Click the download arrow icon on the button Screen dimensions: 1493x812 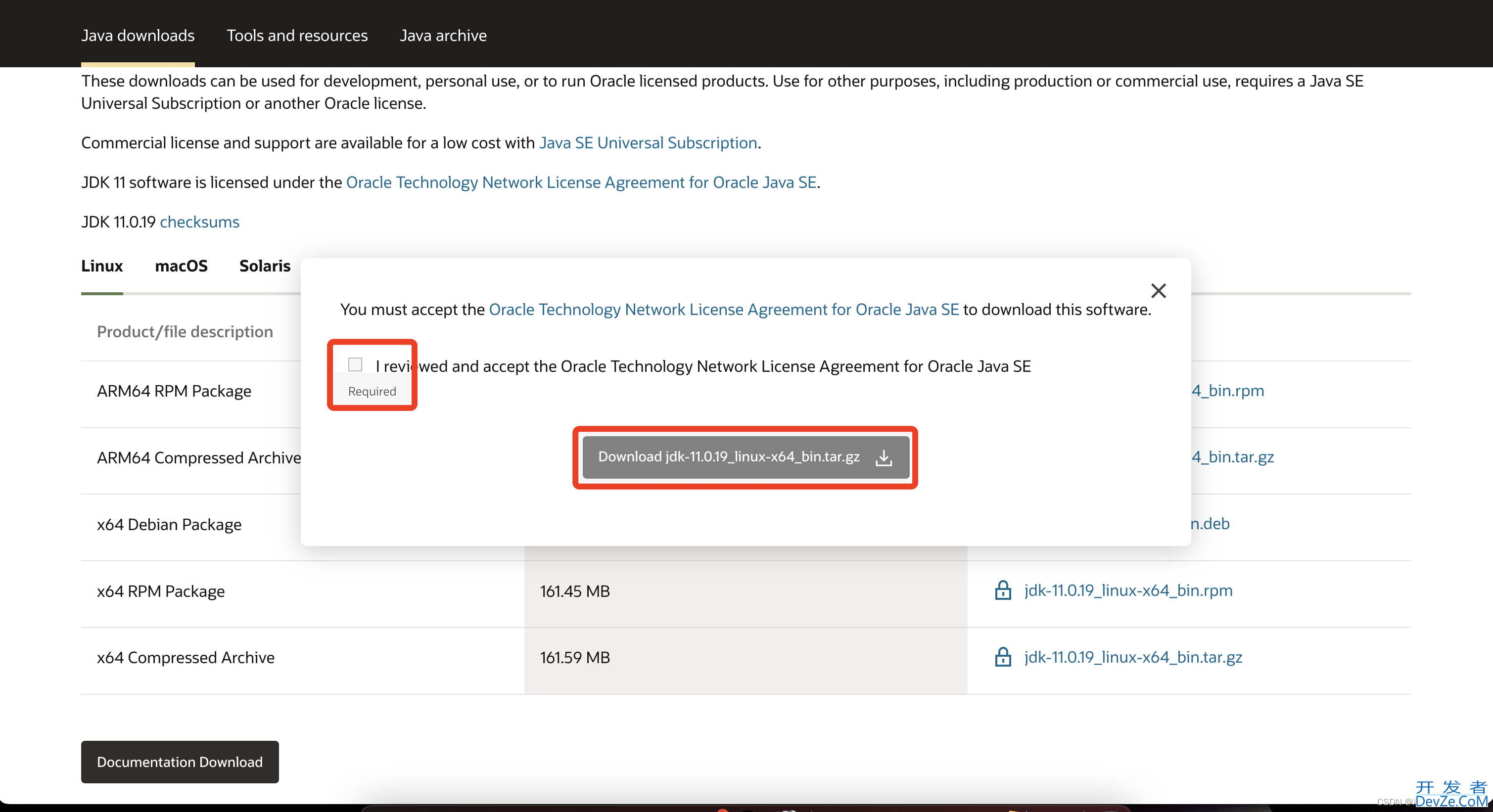pyautogui.click(x=884, y=457)
